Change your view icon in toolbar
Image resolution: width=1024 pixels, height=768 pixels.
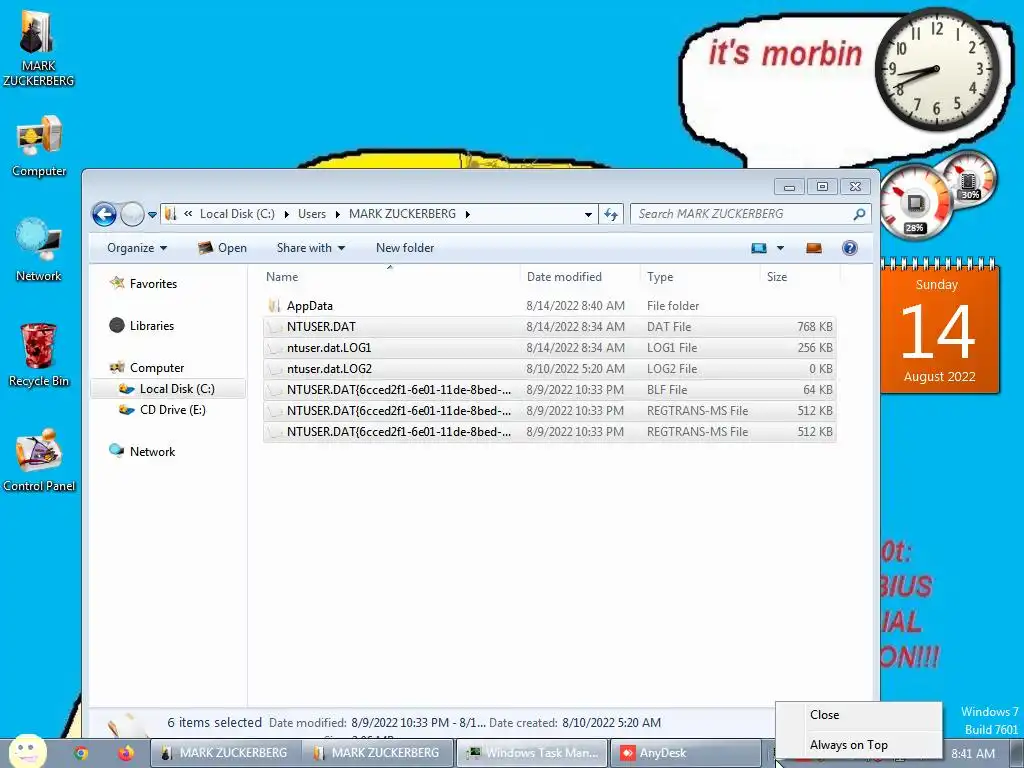[759, 248]
